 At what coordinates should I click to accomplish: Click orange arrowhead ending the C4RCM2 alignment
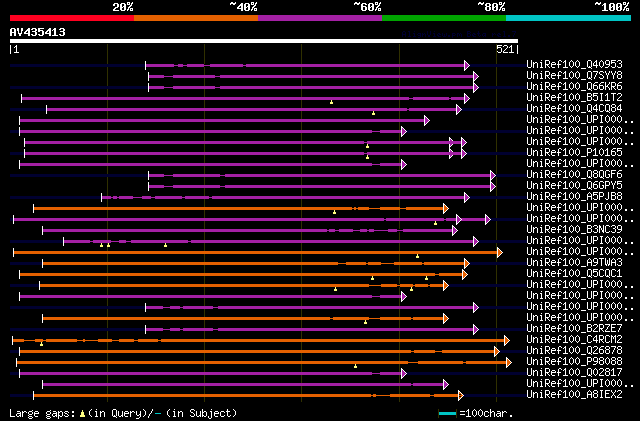click(x=507, y=341)
